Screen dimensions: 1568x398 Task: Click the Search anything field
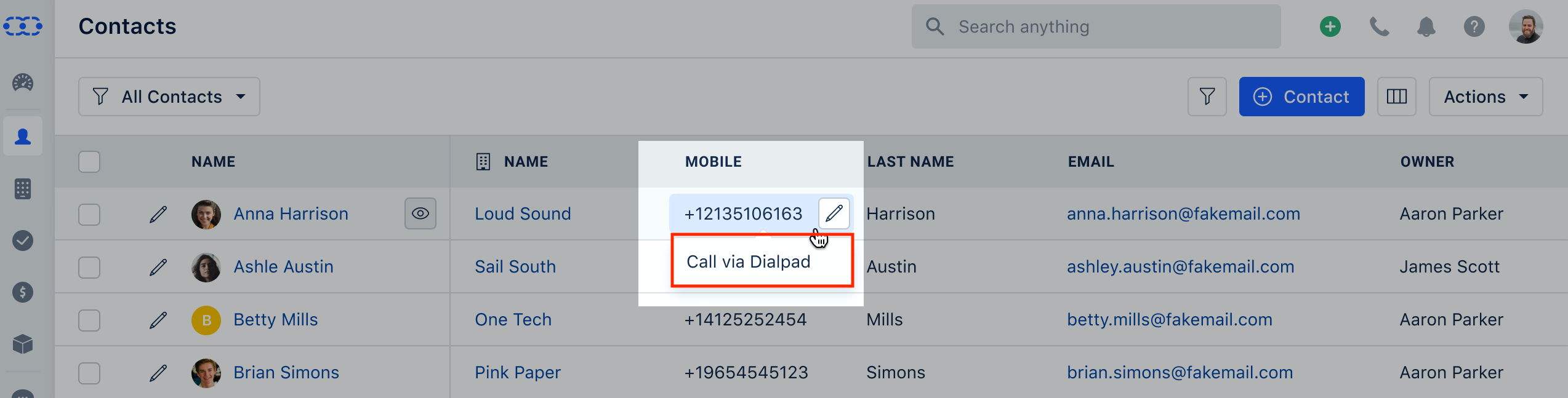[1096, 26]
